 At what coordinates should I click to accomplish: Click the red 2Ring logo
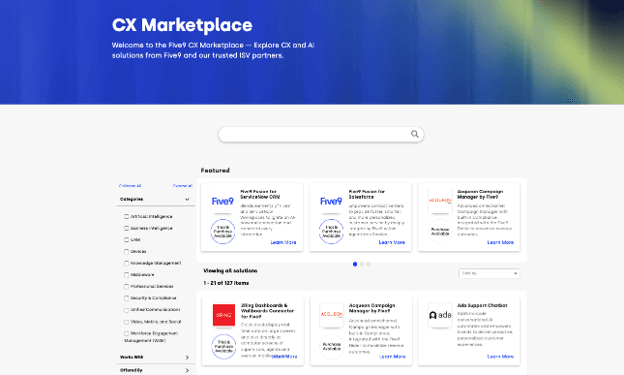[224, 315]
